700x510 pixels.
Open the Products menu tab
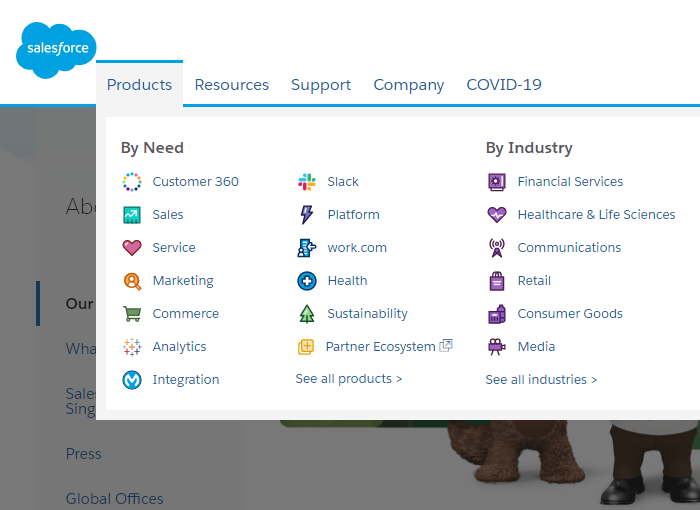(x=139, y=85)
